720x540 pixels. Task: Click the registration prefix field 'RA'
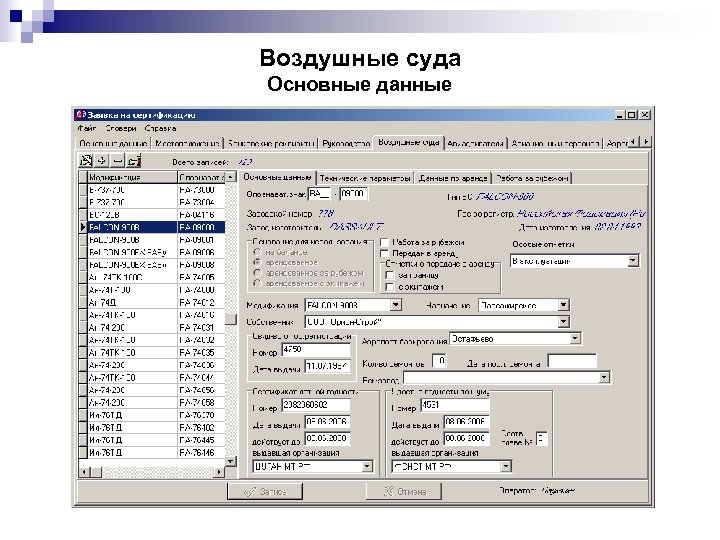tap(319, 193)
